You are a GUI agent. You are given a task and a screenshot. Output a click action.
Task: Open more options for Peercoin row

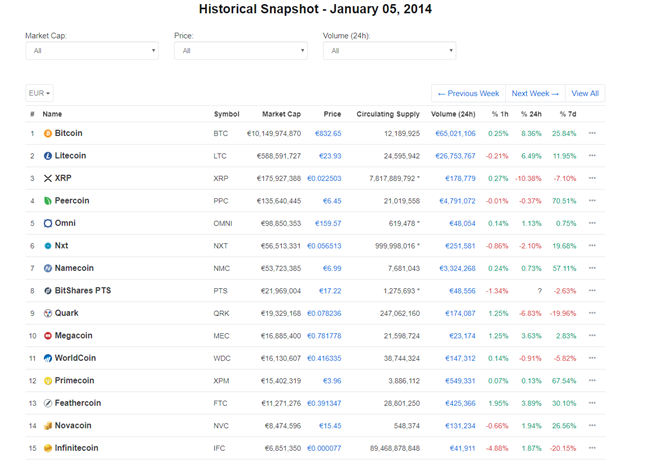pos(592,200)
